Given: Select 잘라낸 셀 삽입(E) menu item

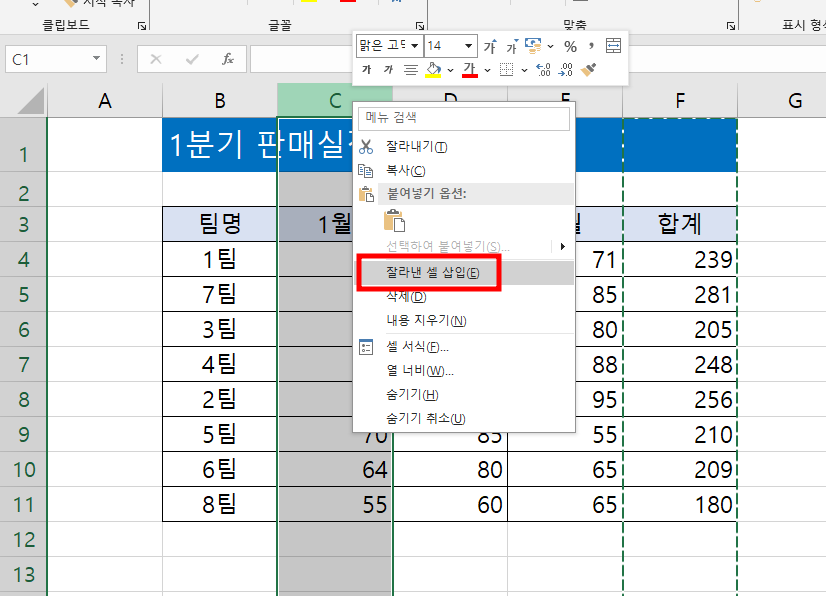Looking at the screenshot, I should pyautogui.click(x=464, y=272).
